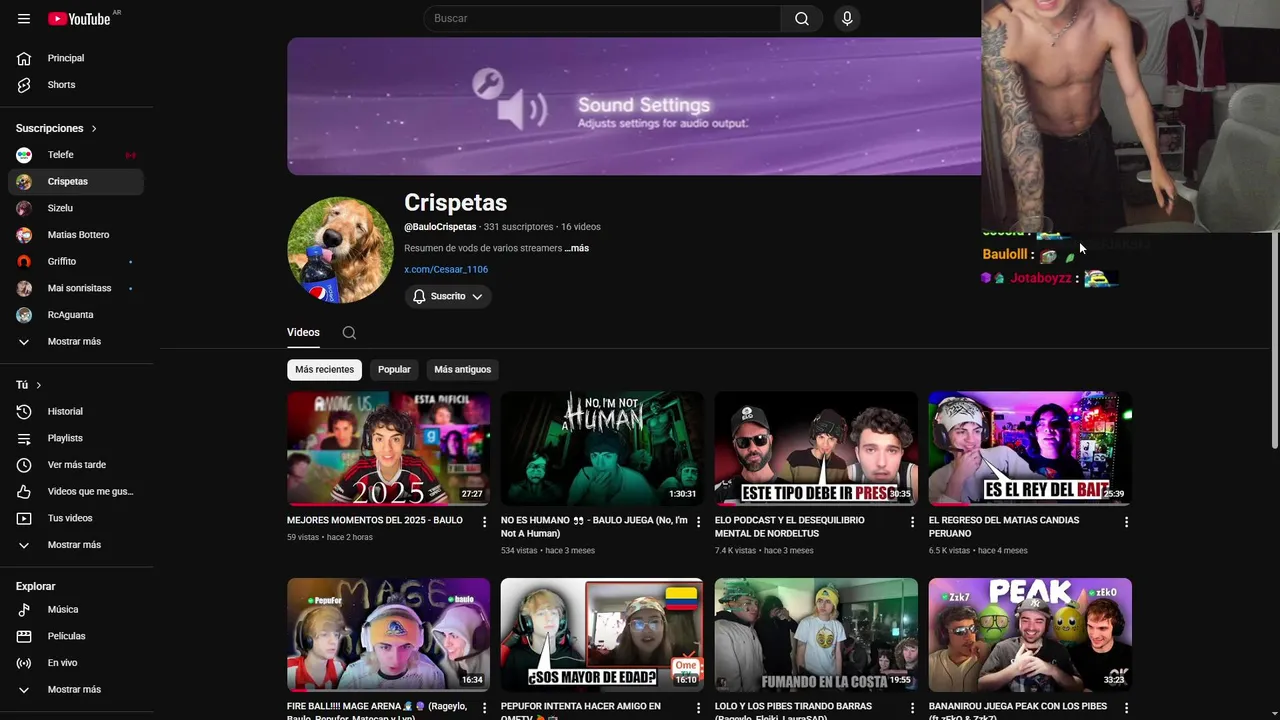Open EL REGRESO DEL MATIAS CANDIAS title
1280x720 pixels.
1004,527
